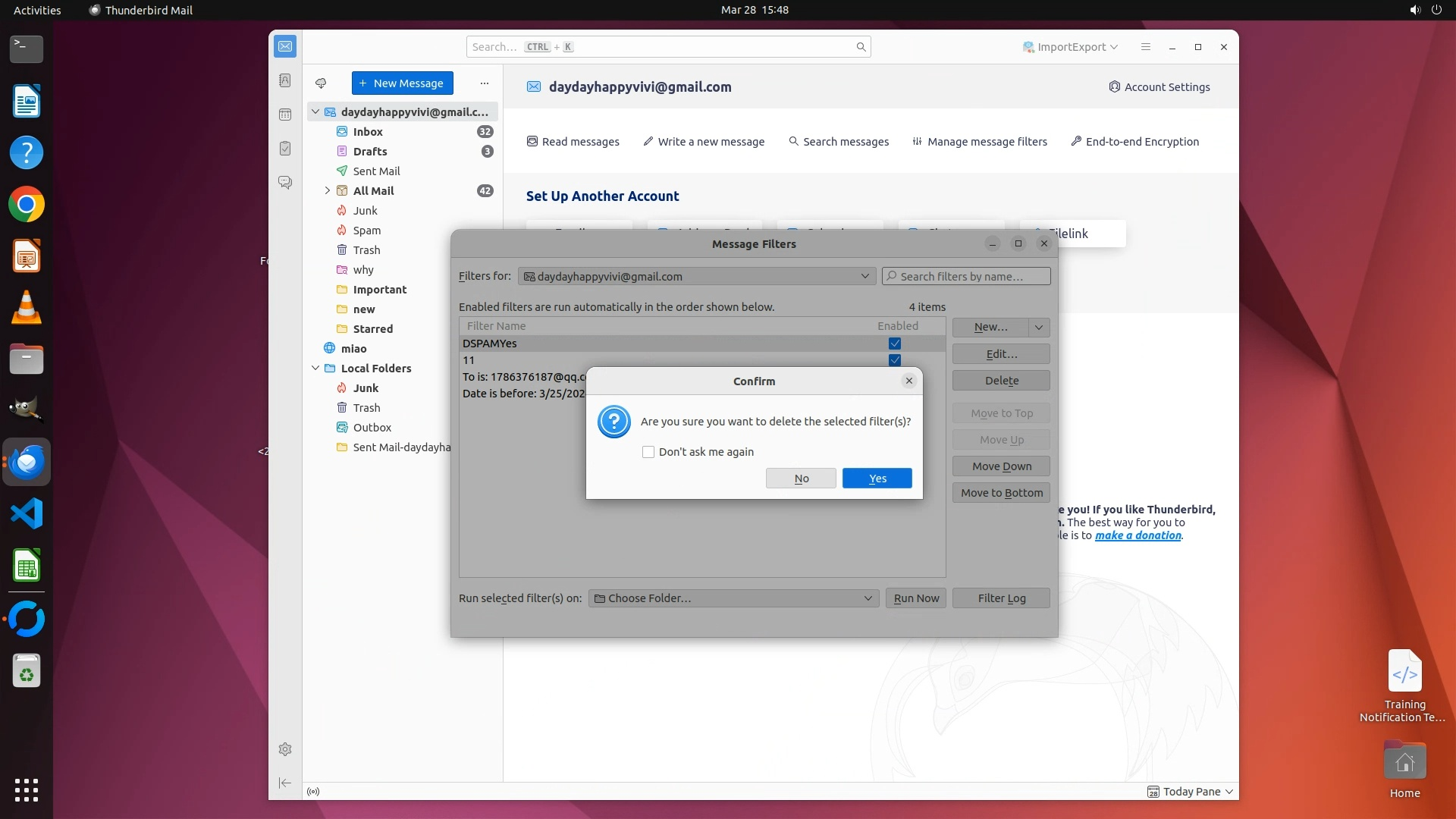Click the No button

pyautogui.click(x=801, y=479)
